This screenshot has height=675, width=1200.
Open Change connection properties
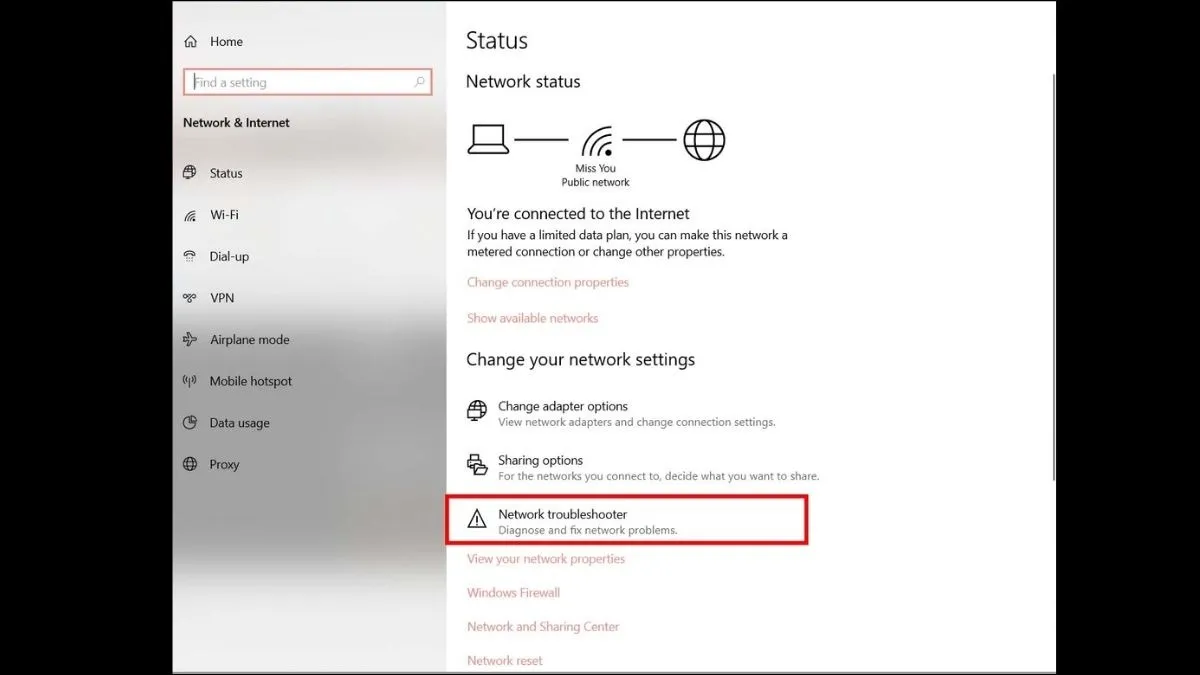[547, 282]
